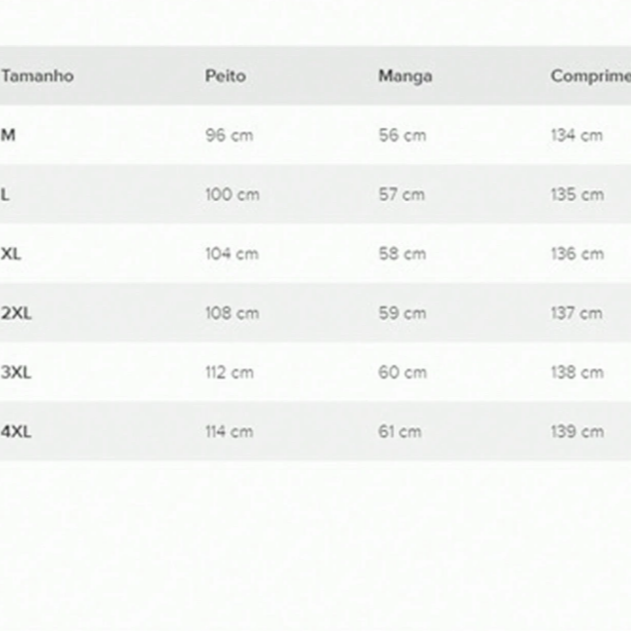631x631 pixels.
Task: Click the 137 cm length value
Action: 577,313
